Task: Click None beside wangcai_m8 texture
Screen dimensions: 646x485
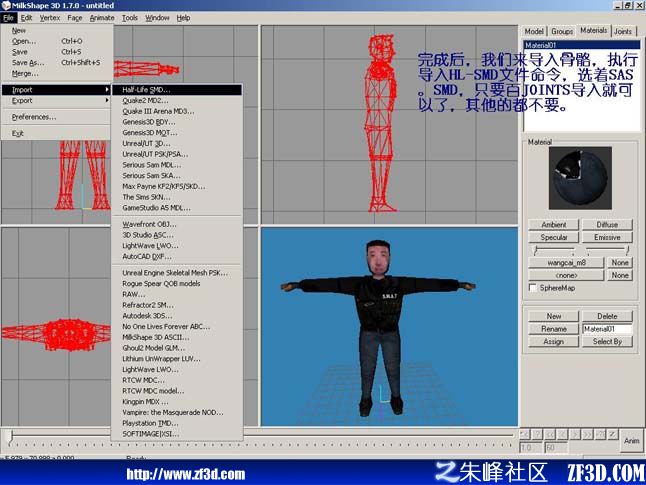Action: (x=620, y=262)
